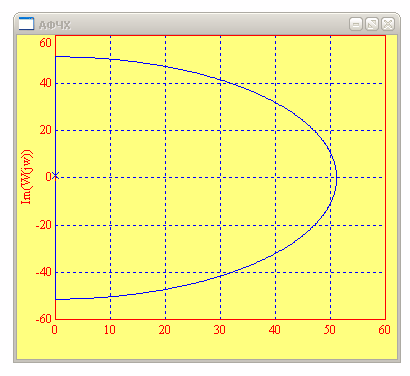This screenshot has height=376, width=410.
Task: Click the y-axis tick label -60
Action: (x=44, y=319)
